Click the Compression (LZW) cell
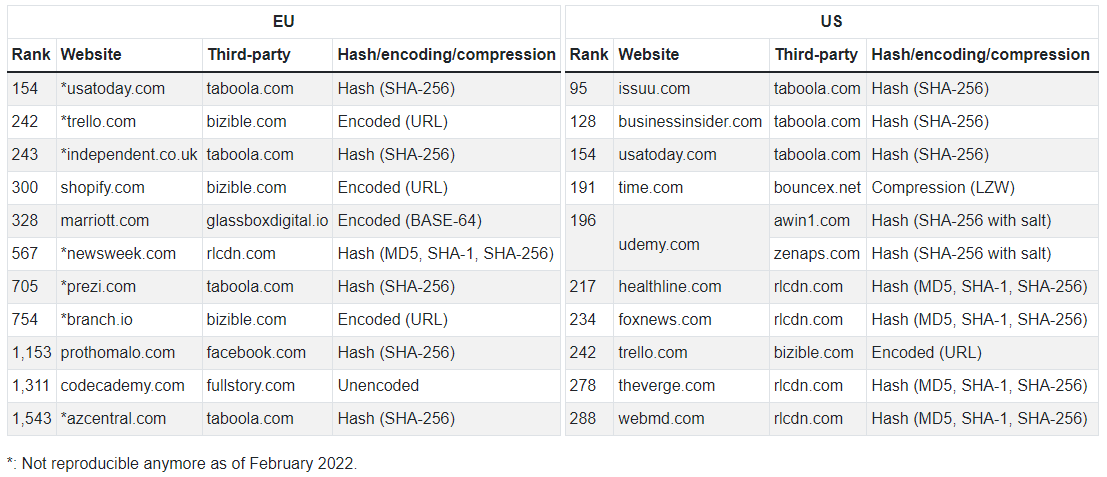Image resolution: width=1107 pixels, height=477 pixels. coord(983,188)
